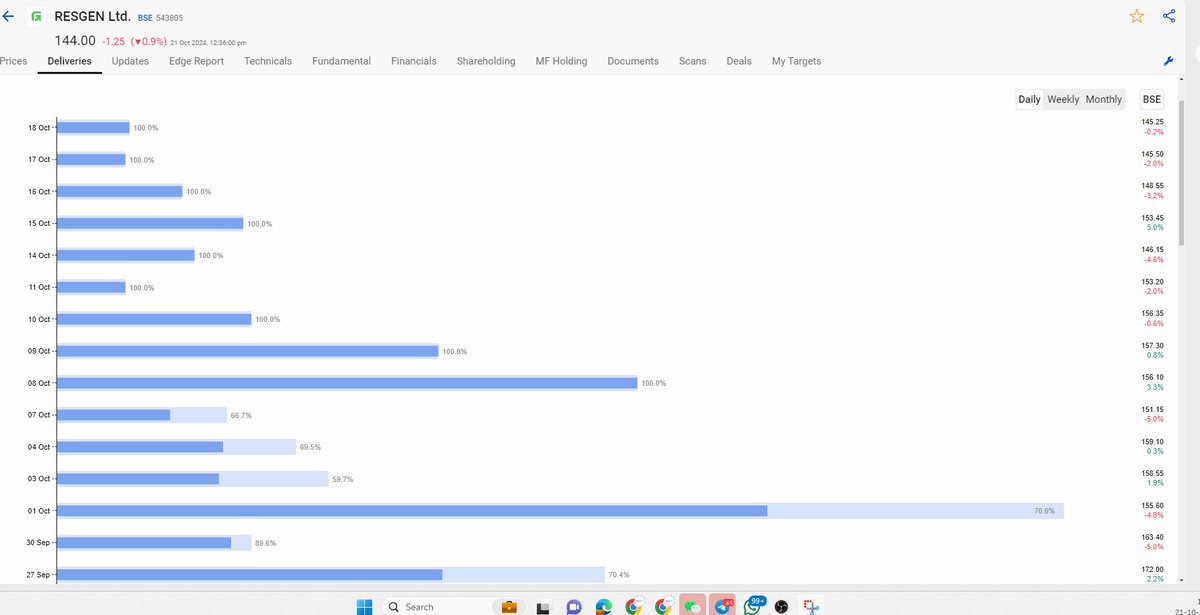The height and width of the screenshot is (615, 1200).
Task: Click the 59.7% delivery percentage
Action: (x=344, y=479)
